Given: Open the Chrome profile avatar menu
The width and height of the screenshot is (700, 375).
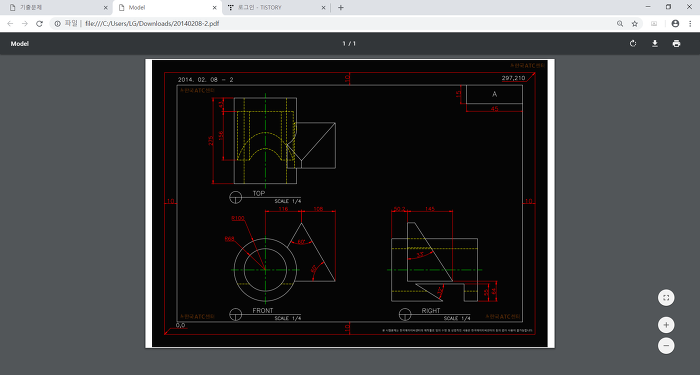Looking at the screenshot, I should pos(675,24).
